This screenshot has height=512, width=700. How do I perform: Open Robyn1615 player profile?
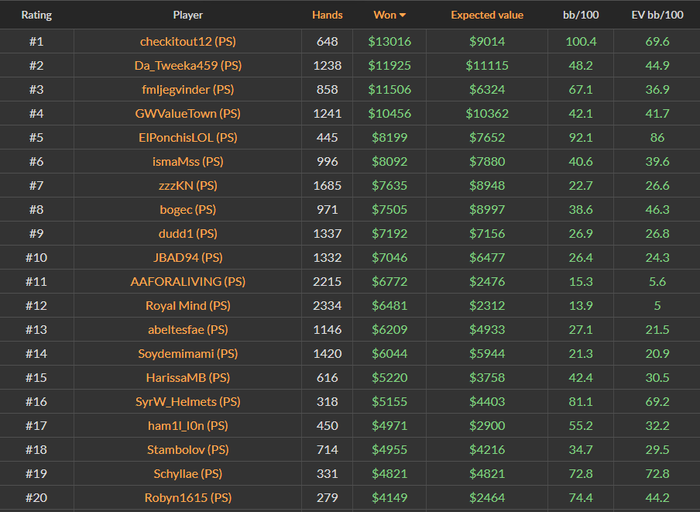tap(188, 497)
